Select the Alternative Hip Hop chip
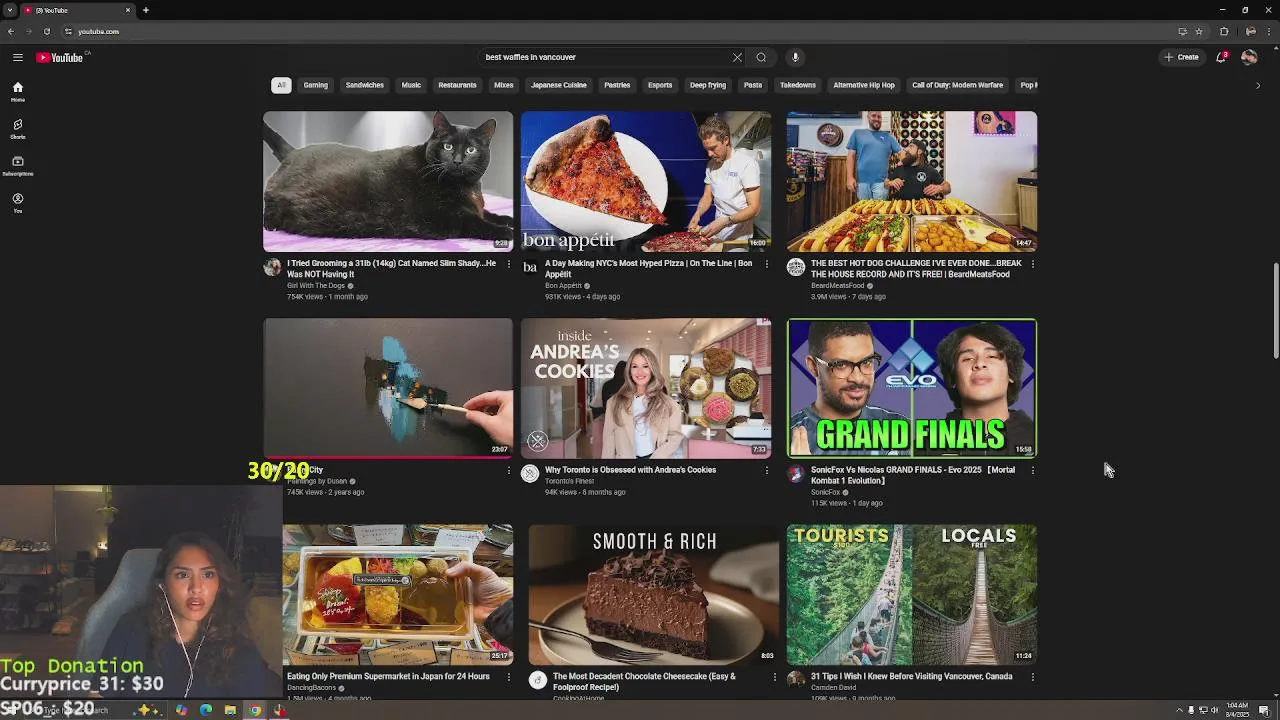The image size is (1280, 720). click(864, 85)
